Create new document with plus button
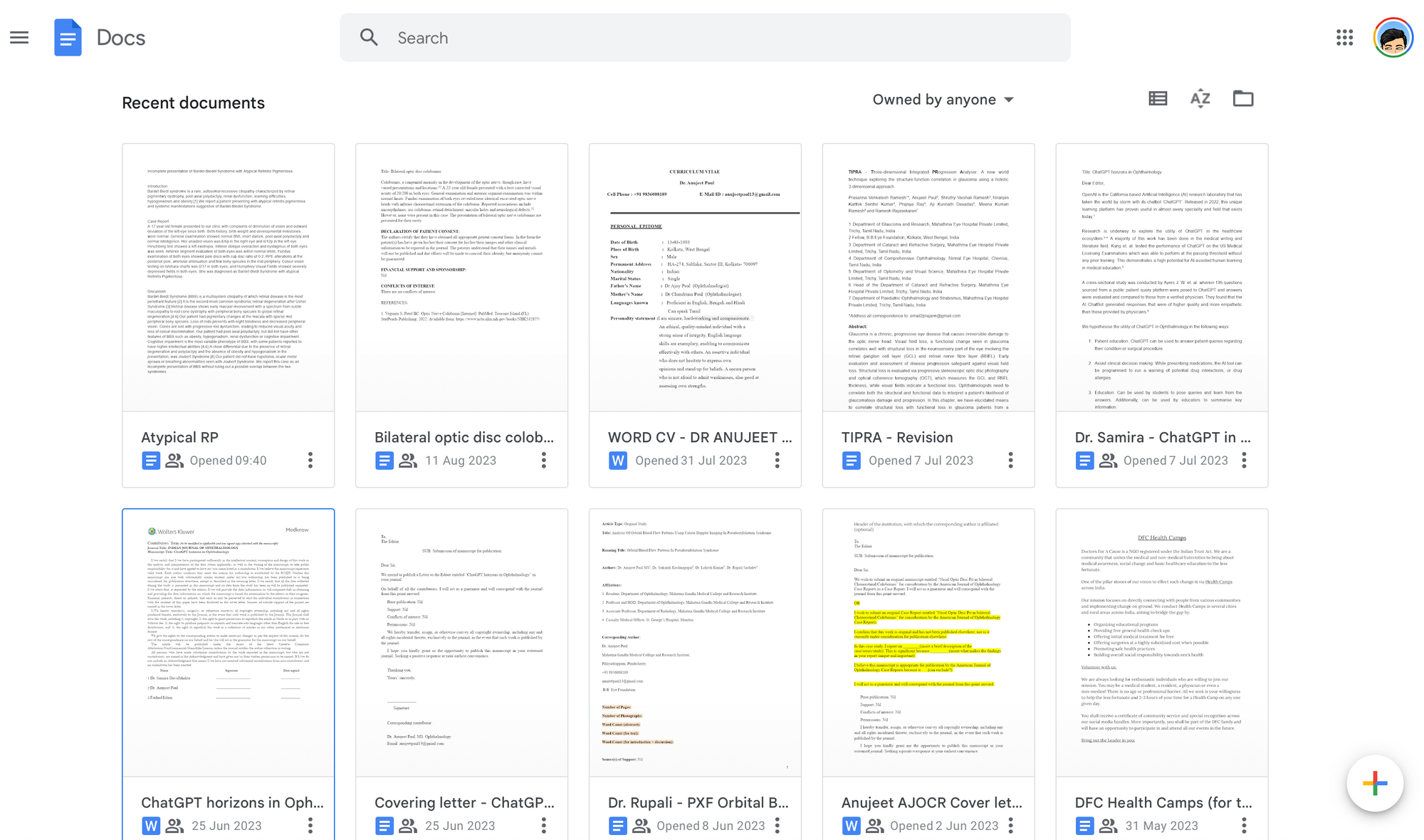 [x=1374, y=784]
